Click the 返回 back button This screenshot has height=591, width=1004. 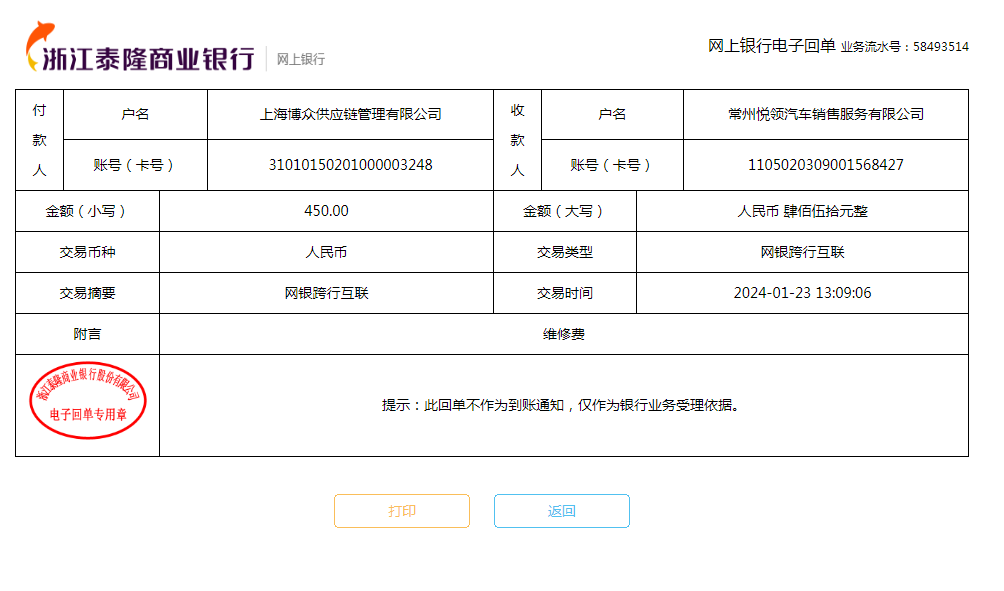coord(561,511)
